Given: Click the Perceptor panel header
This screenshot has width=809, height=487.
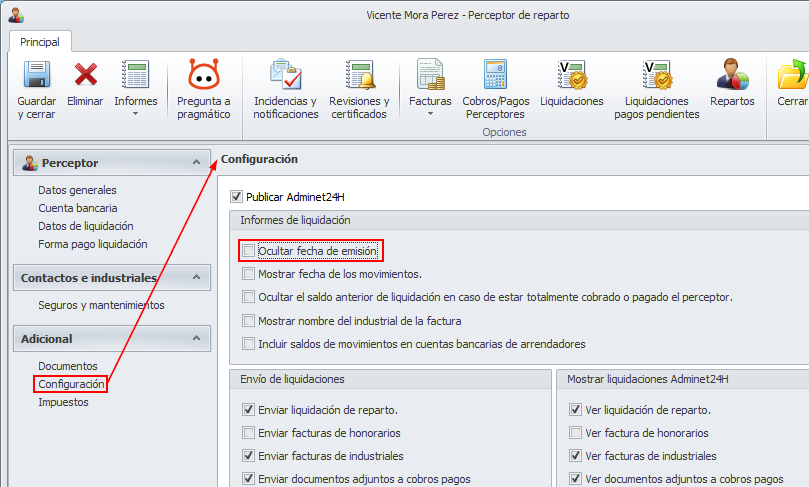Looking at the screenshot, I should coord(111,163).
